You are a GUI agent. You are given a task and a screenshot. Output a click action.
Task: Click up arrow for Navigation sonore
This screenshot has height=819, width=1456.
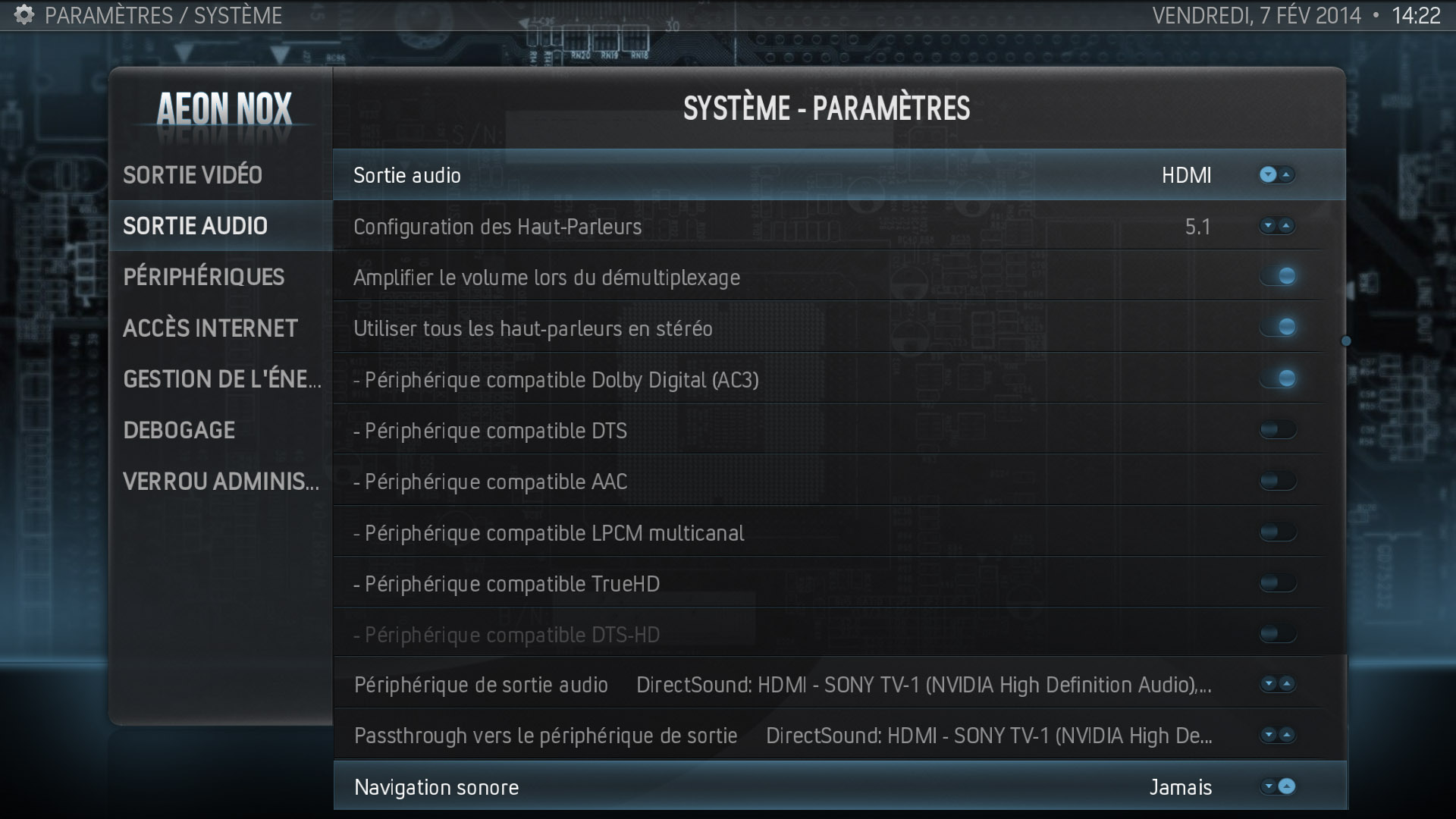click(1287, 786)
